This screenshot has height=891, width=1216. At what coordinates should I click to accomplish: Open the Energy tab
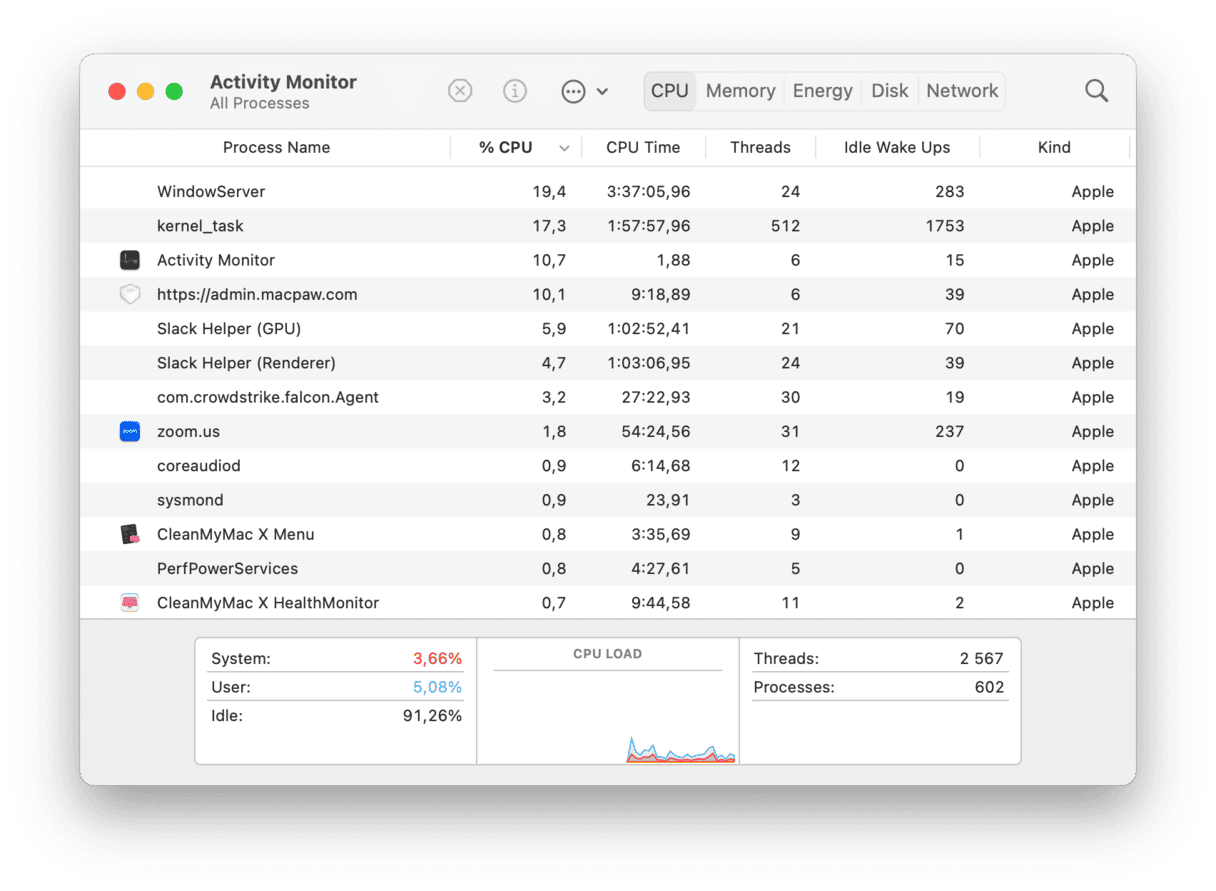[x=822, y=91]
